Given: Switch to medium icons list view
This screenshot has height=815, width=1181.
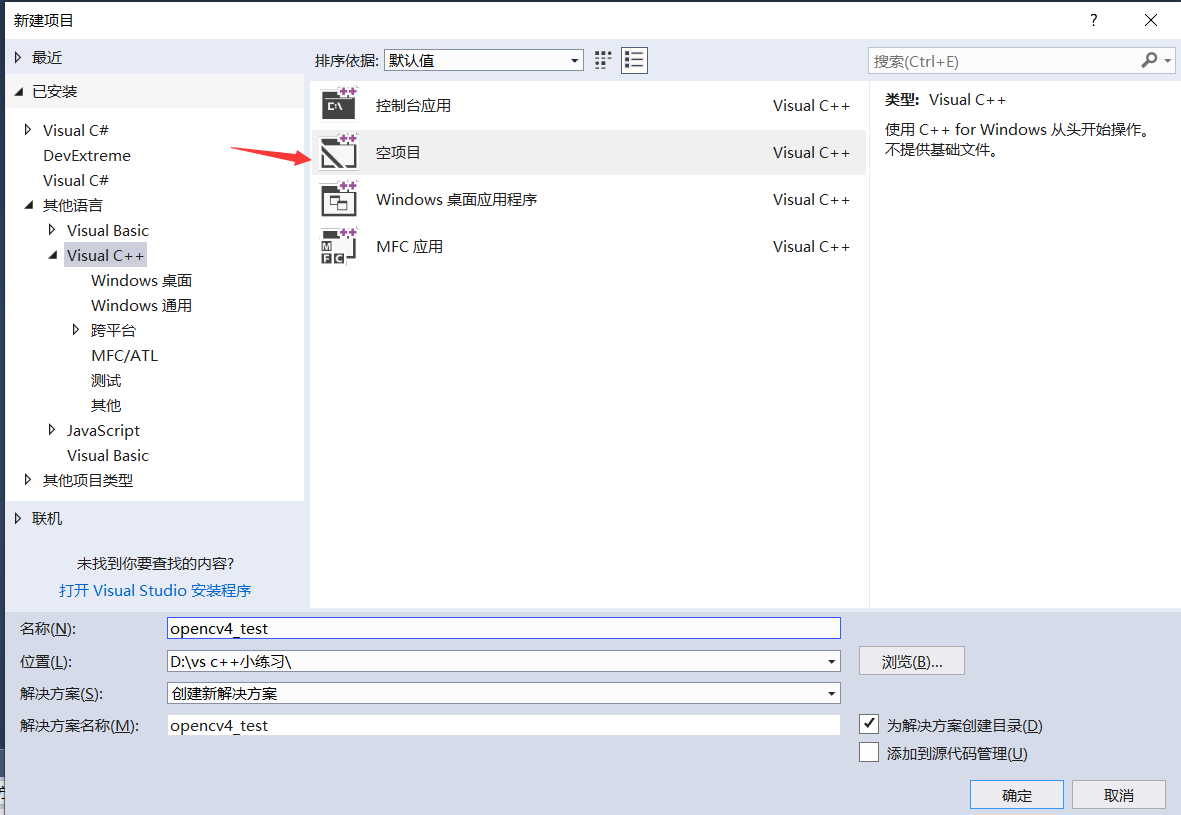Looking at the screenshot, I should 634,60.
